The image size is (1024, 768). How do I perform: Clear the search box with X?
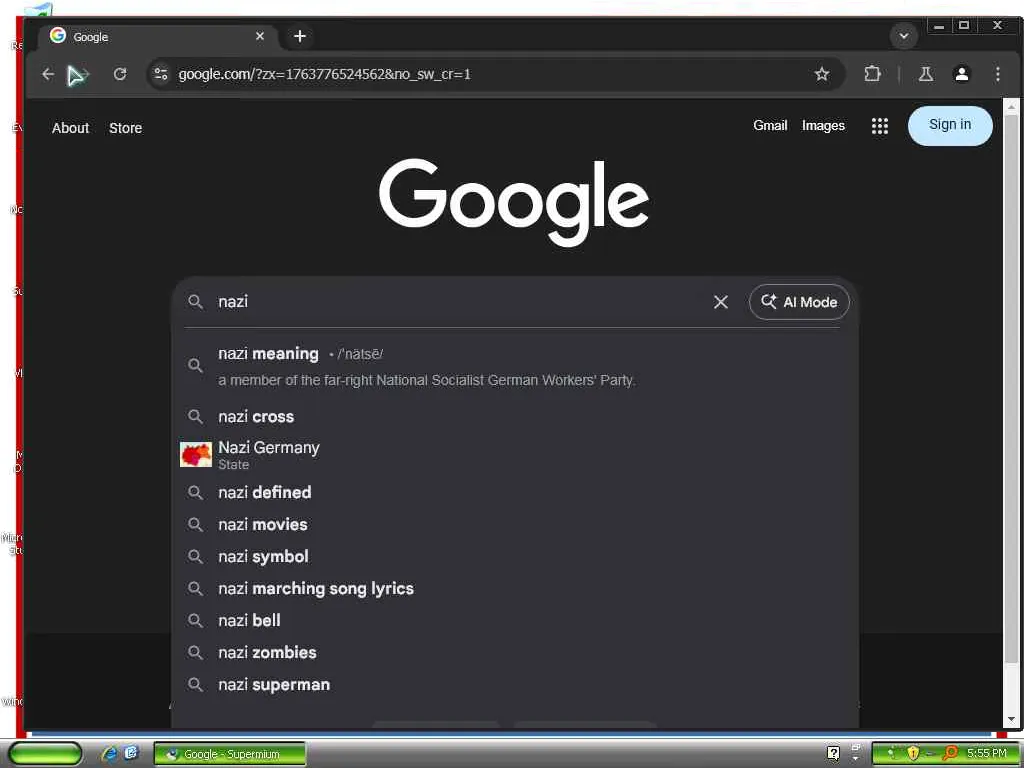720,302
